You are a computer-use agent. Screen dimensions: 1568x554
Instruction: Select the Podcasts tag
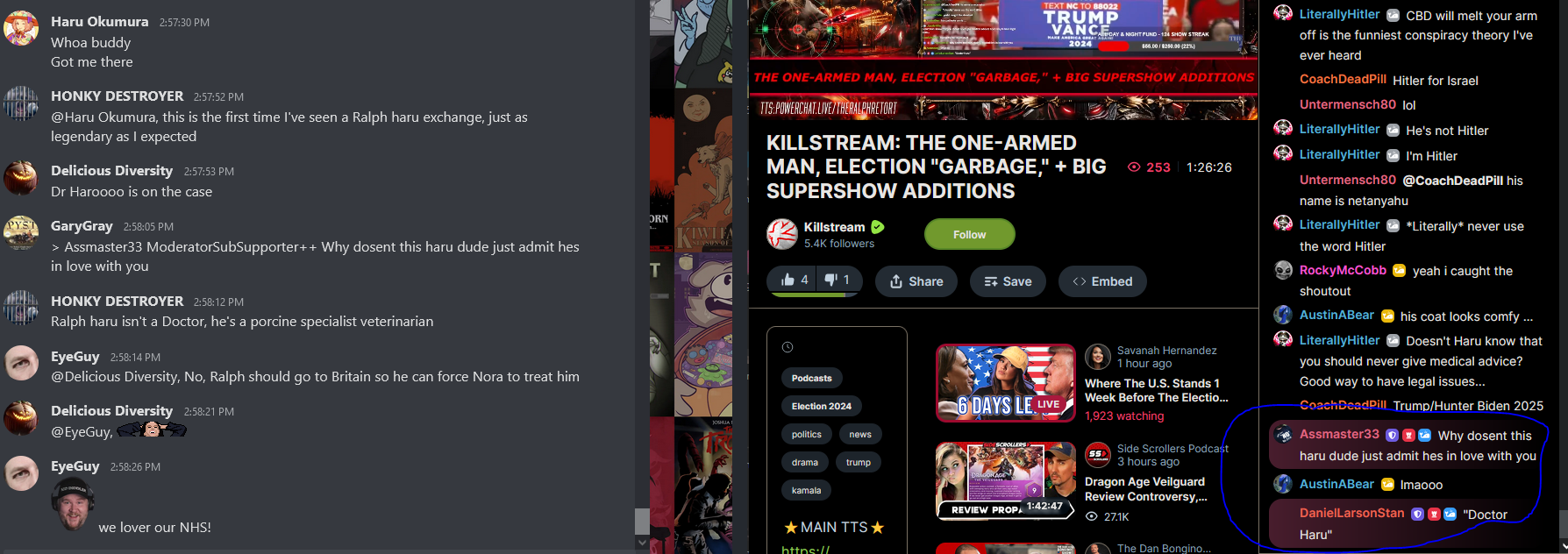coord(811,378)
